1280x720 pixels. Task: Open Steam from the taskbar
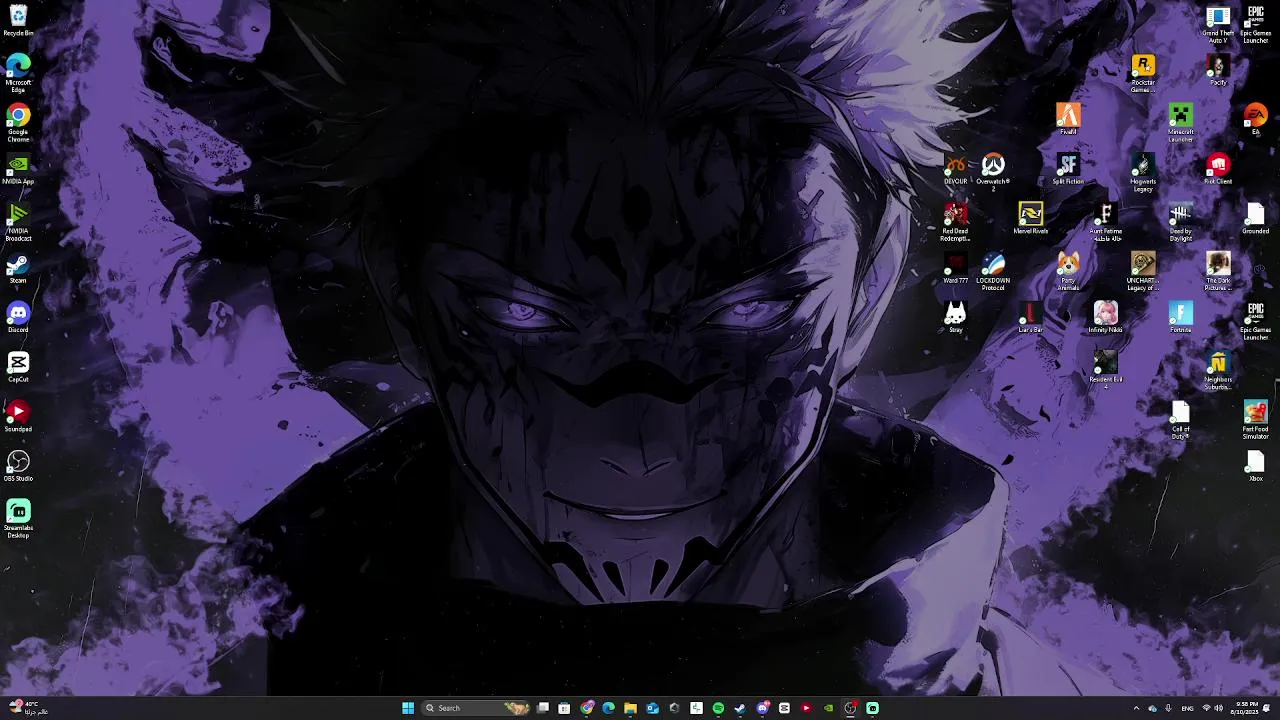740,708
